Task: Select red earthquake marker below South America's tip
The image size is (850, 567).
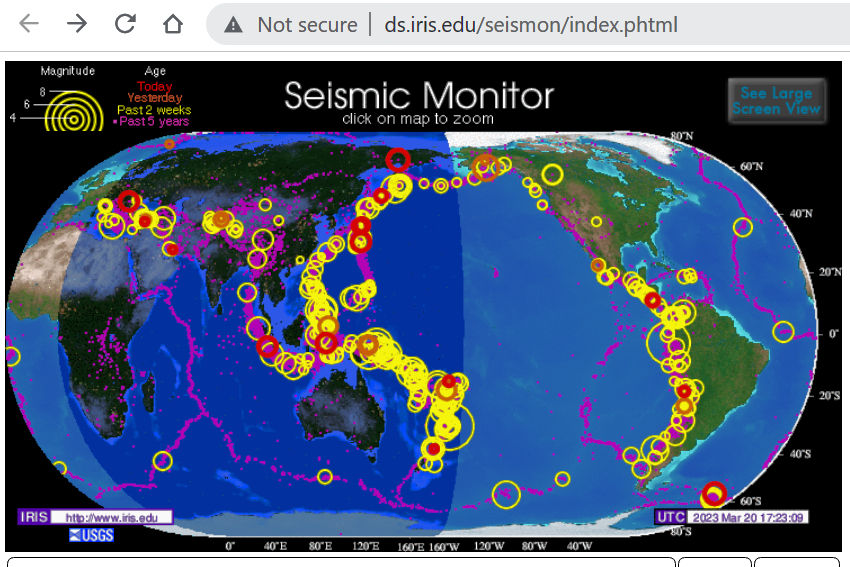Action: pyautogui.click(x=713, y=493)
